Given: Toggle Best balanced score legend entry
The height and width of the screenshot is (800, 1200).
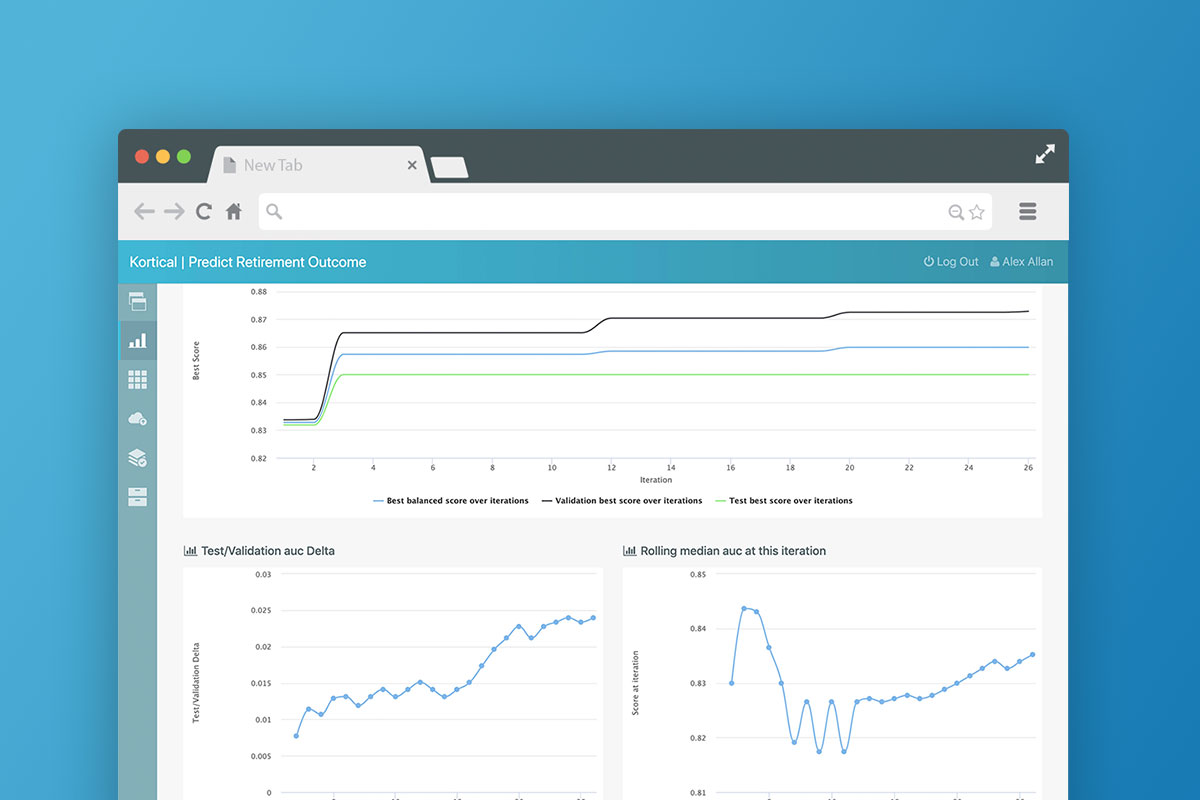Looking at the screenshot, I should click(x=450, y=500).
